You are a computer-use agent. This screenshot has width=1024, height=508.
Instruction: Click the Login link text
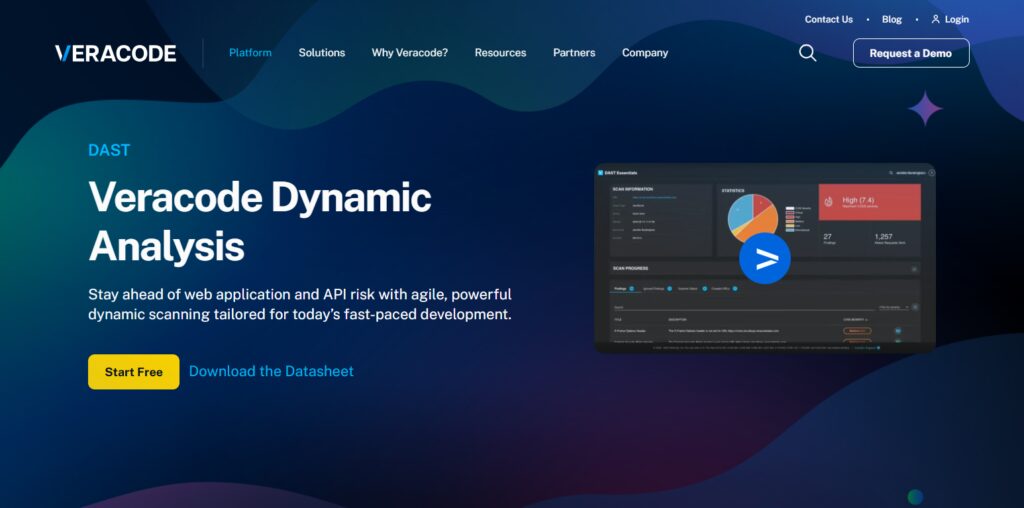957,20
